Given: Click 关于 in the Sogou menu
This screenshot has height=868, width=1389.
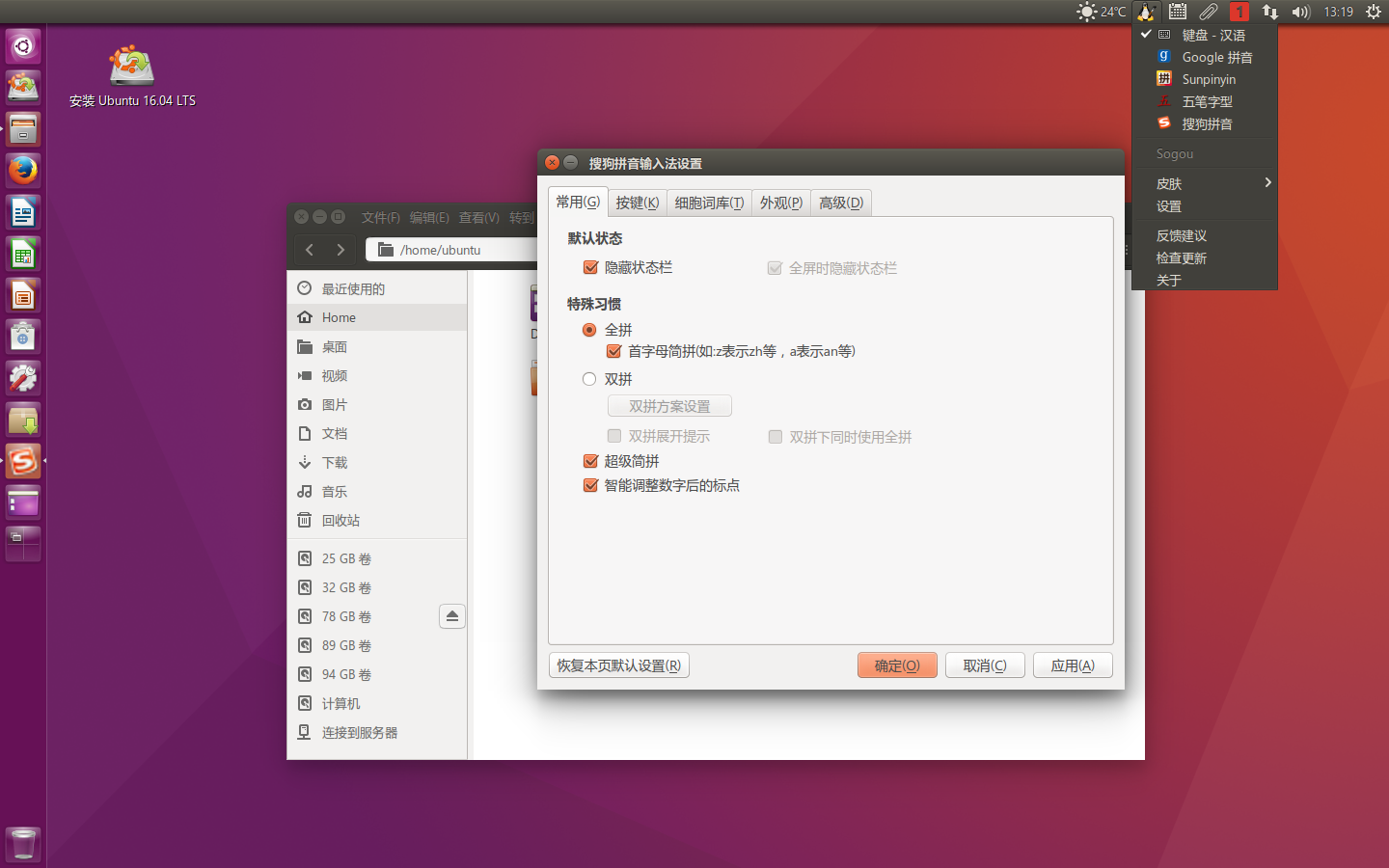Looking at the screenshot, I should (1205, 280).
